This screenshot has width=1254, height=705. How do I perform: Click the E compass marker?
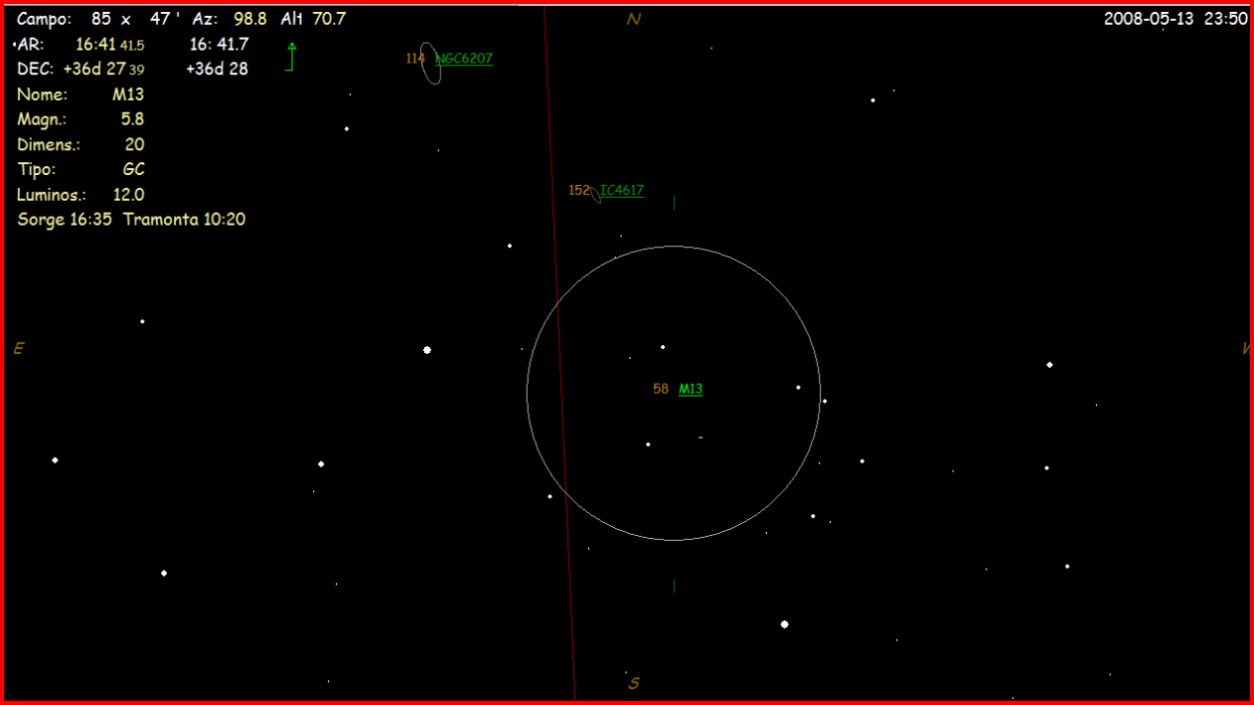(x=18, y=349)
